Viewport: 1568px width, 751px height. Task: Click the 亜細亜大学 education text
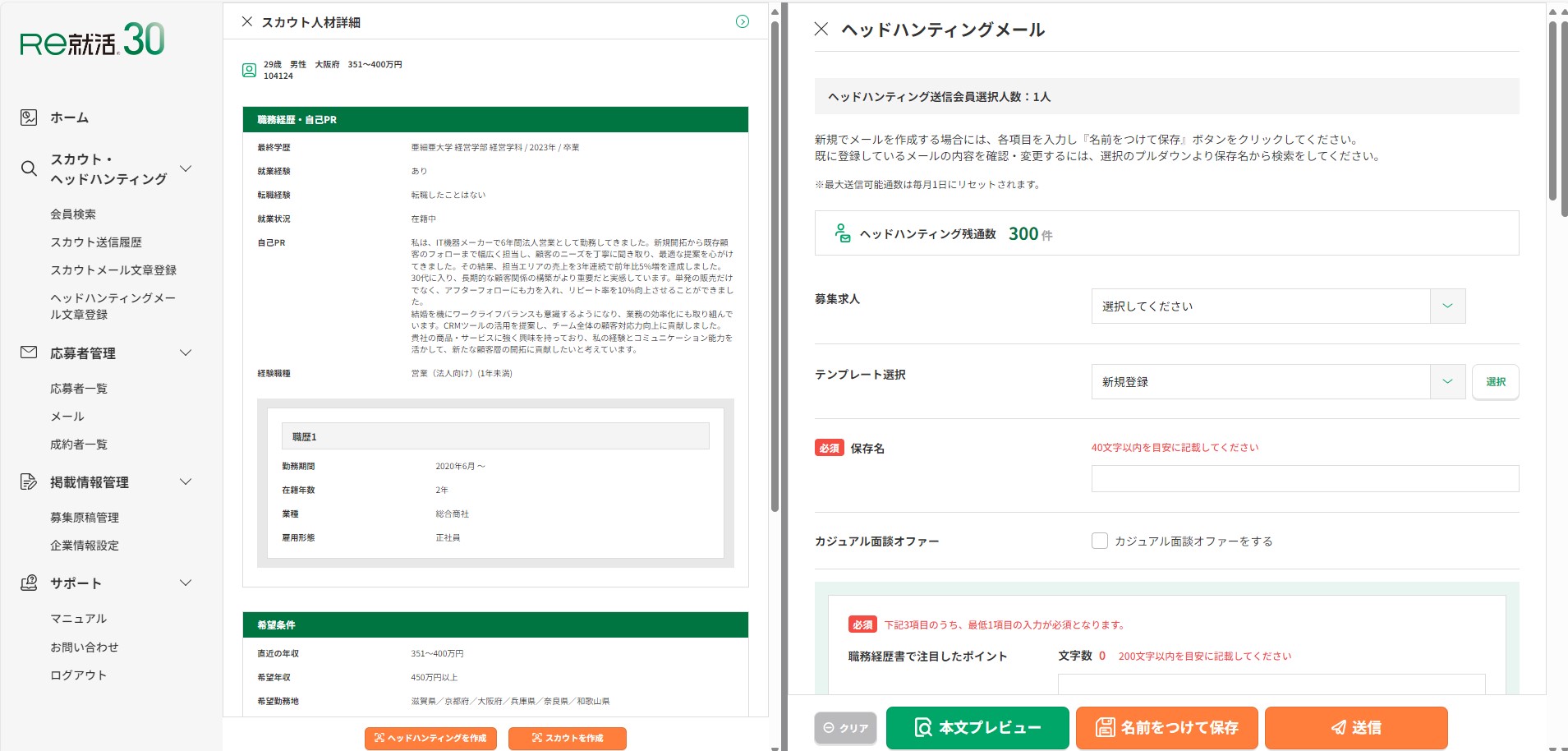point(495,147)
